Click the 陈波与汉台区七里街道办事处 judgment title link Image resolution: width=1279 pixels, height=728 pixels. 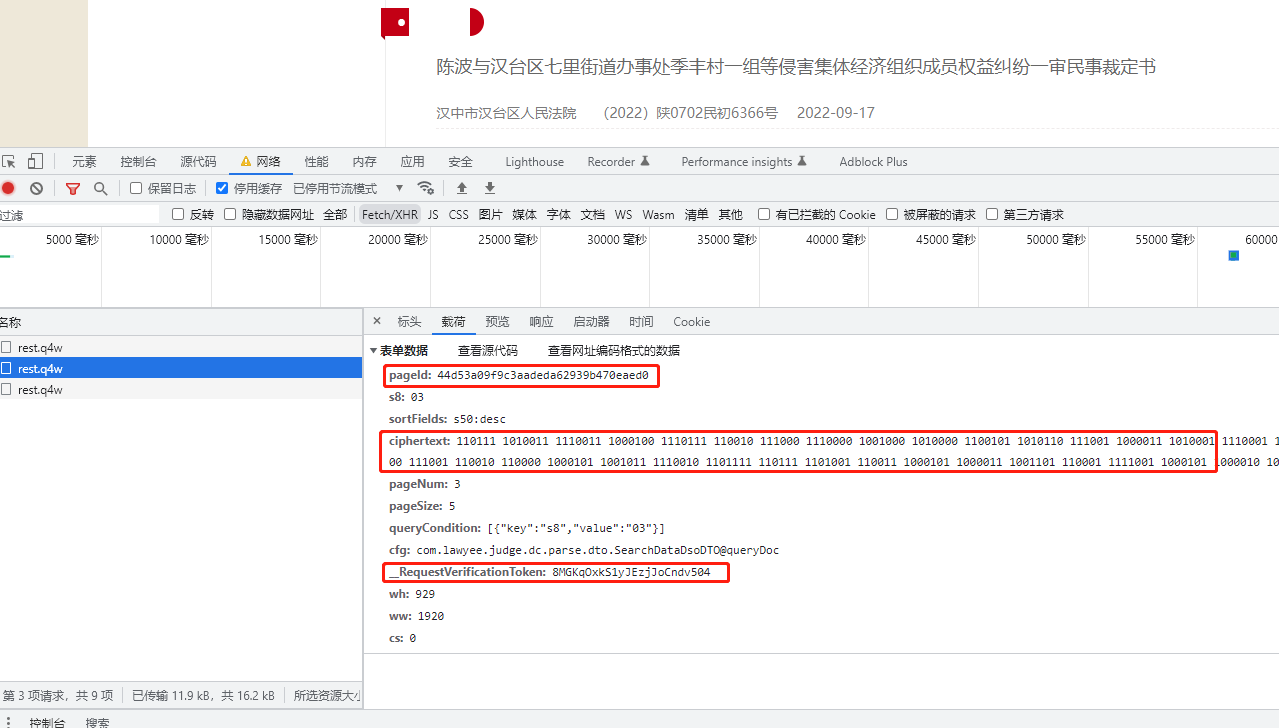click(796, 67)
